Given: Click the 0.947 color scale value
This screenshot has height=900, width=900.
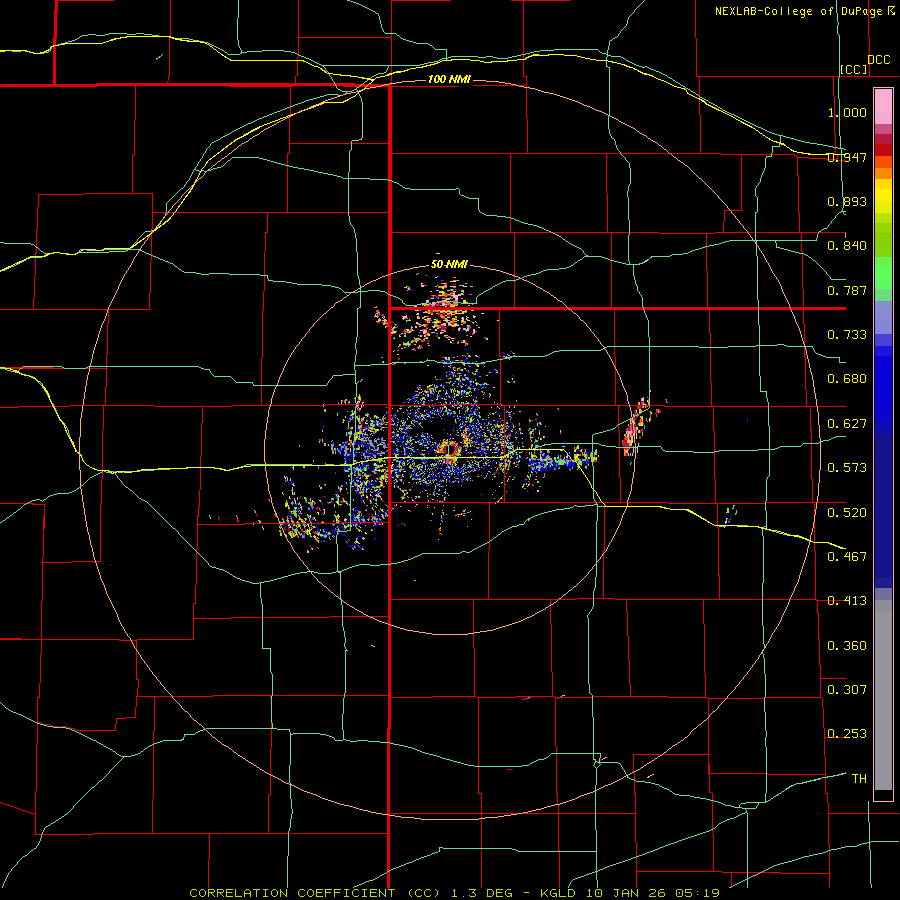Looking at the screenshot, I should (x=847, y=157).
